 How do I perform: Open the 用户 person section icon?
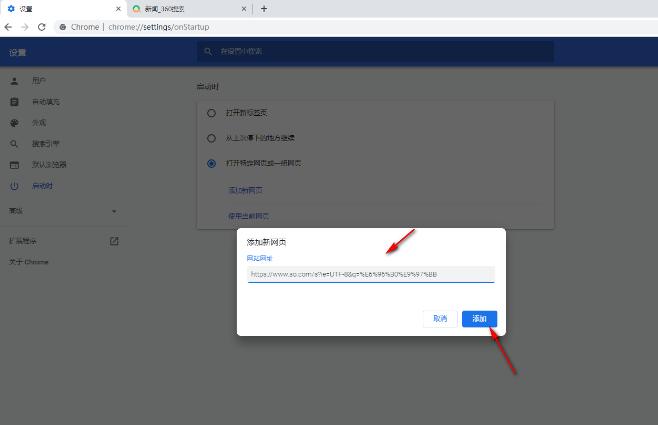(14, 81)
